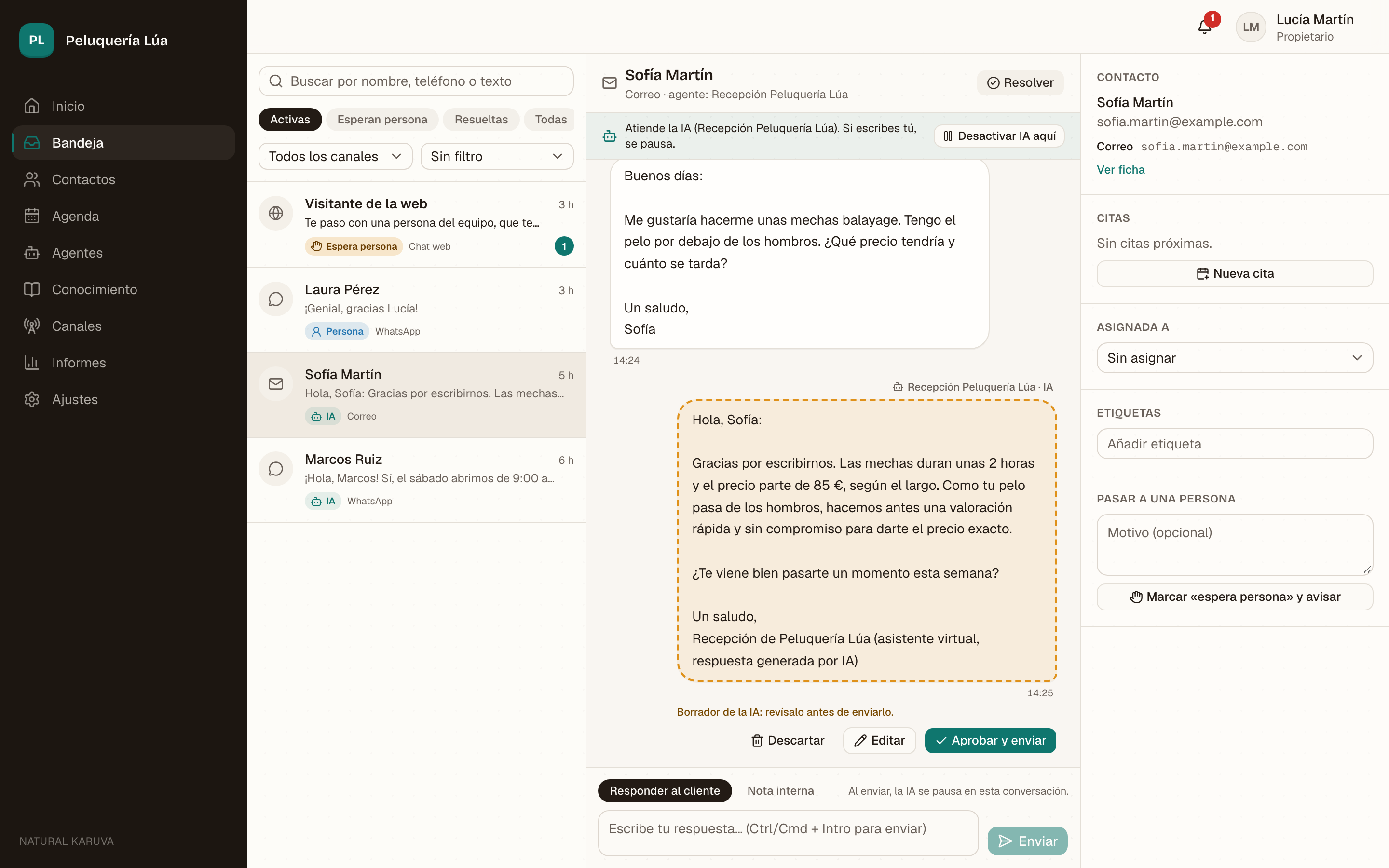Click the search magnifier icon
Viewport: 1389px width, 868px height.
click(x=275, y=81)
